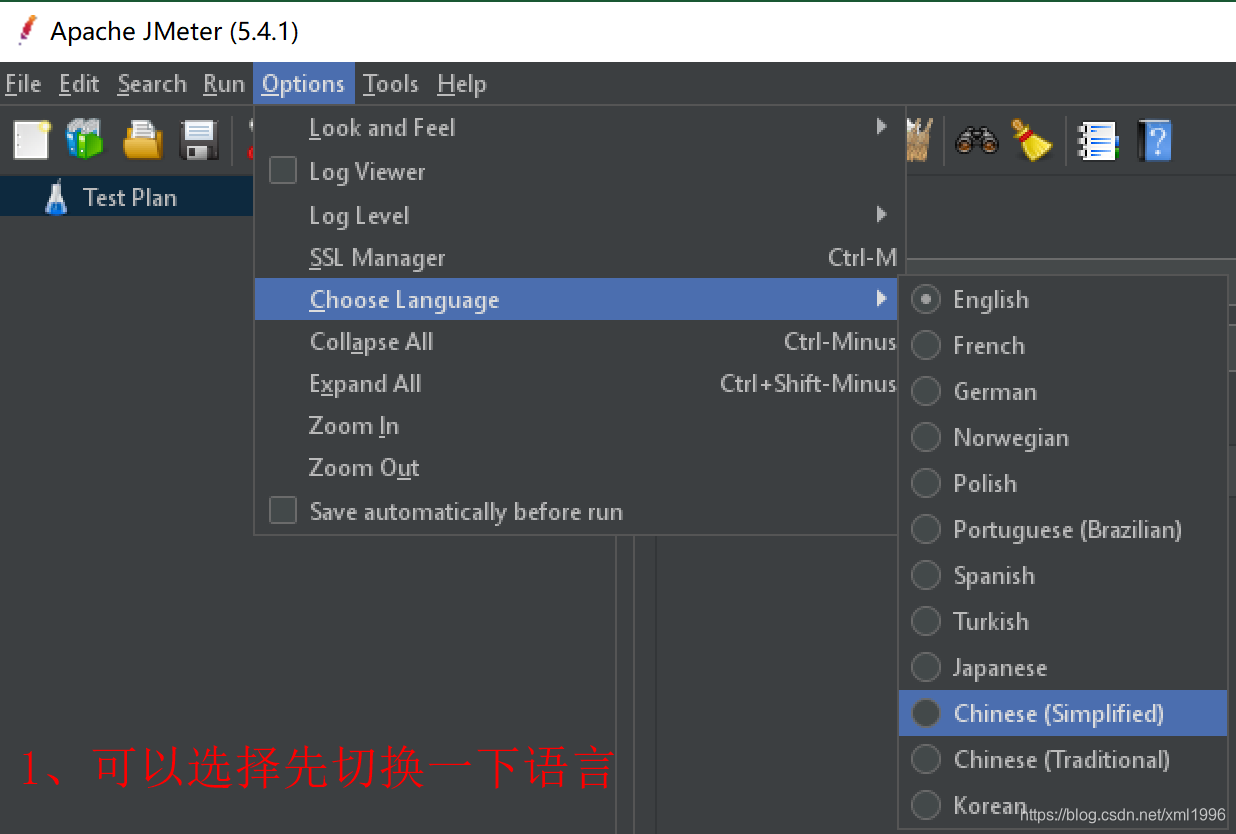This screenshot has height=834, width=1236.
Task: Click the broom Reset Search icon
Action: pyautogui.click(x=1032, y=140)
